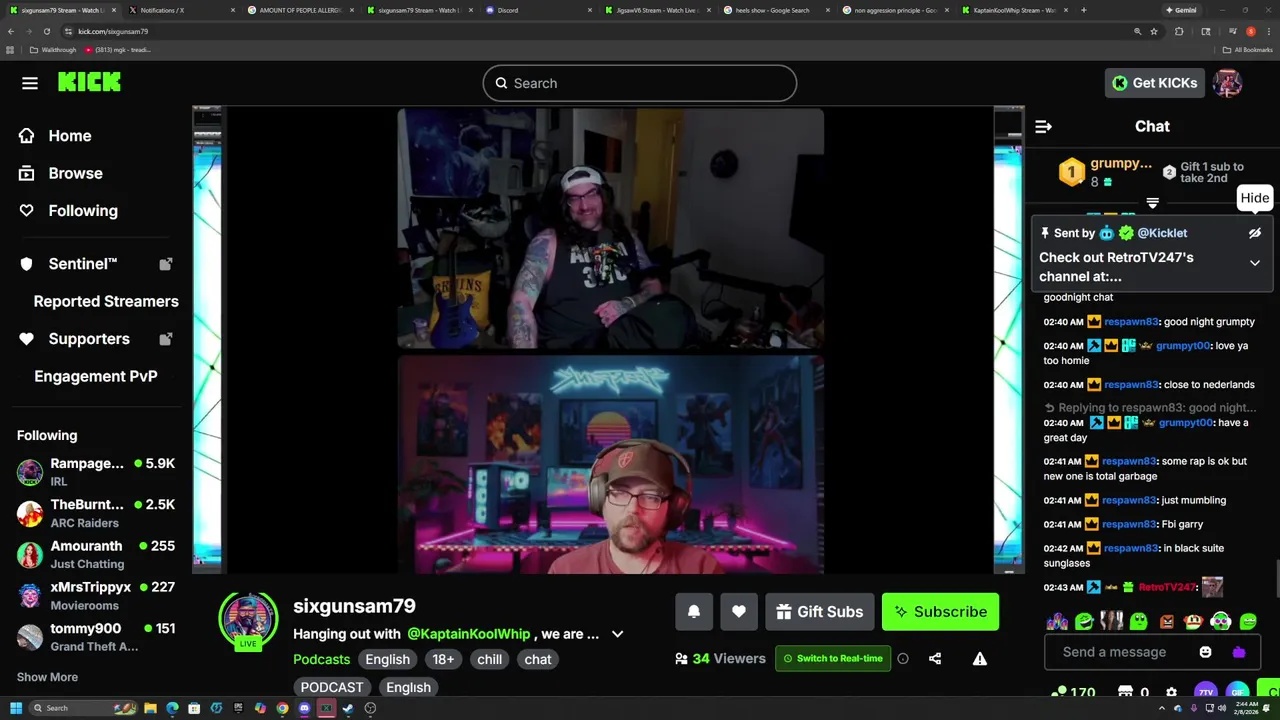The height and width of the screenshot is (720, 1280).
Task: Open chat settings gear icon
Action: 1171,692
